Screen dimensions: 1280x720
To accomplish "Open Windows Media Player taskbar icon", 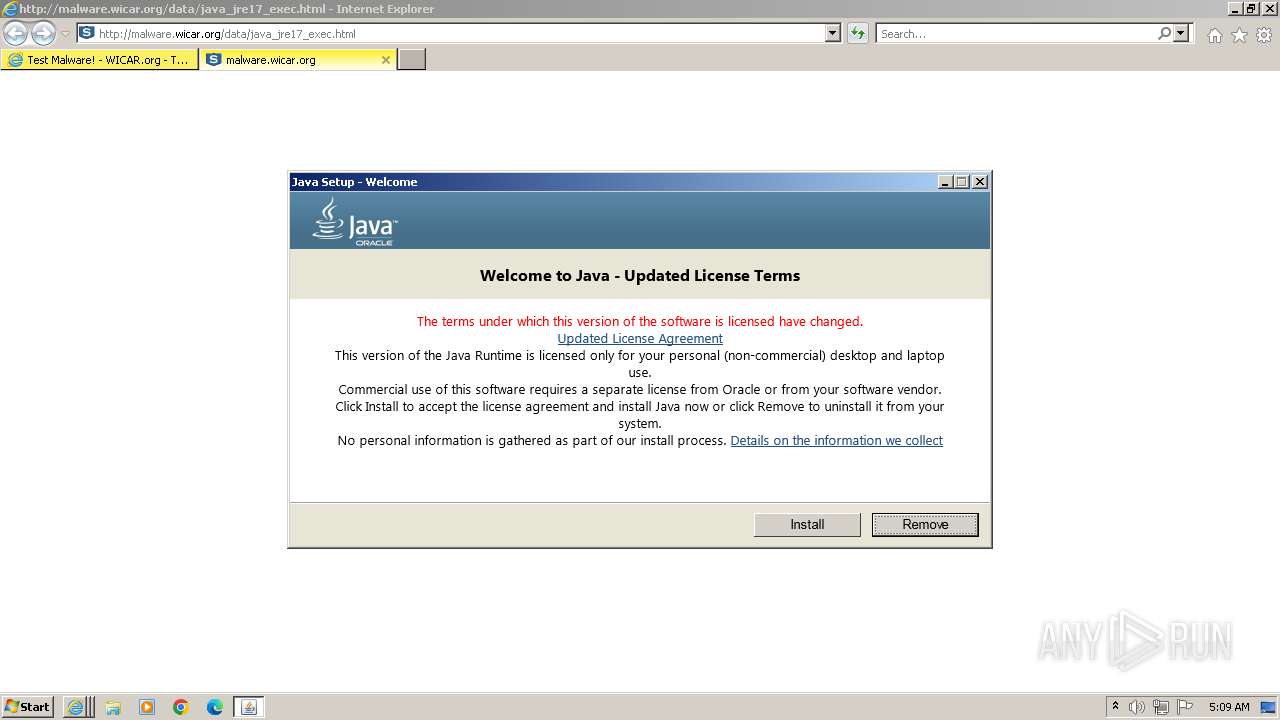I will (147, 707).
